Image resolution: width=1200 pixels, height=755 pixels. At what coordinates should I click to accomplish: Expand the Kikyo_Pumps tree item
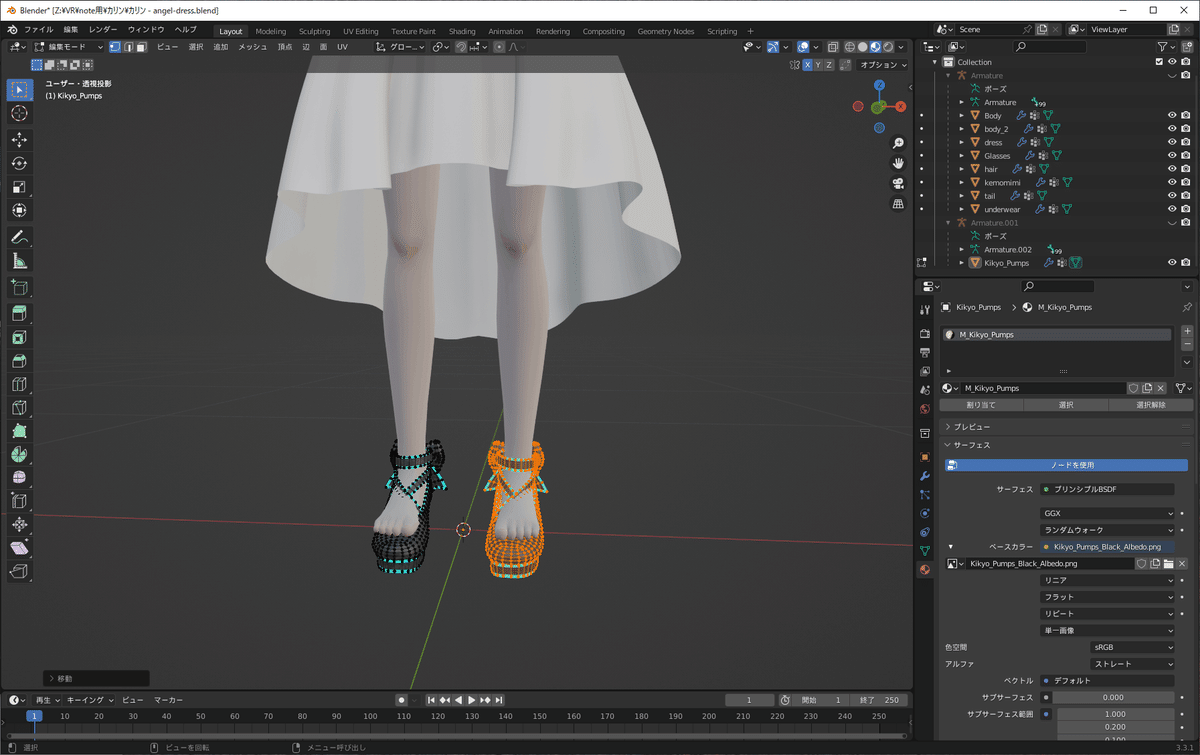tap(962, 263)
